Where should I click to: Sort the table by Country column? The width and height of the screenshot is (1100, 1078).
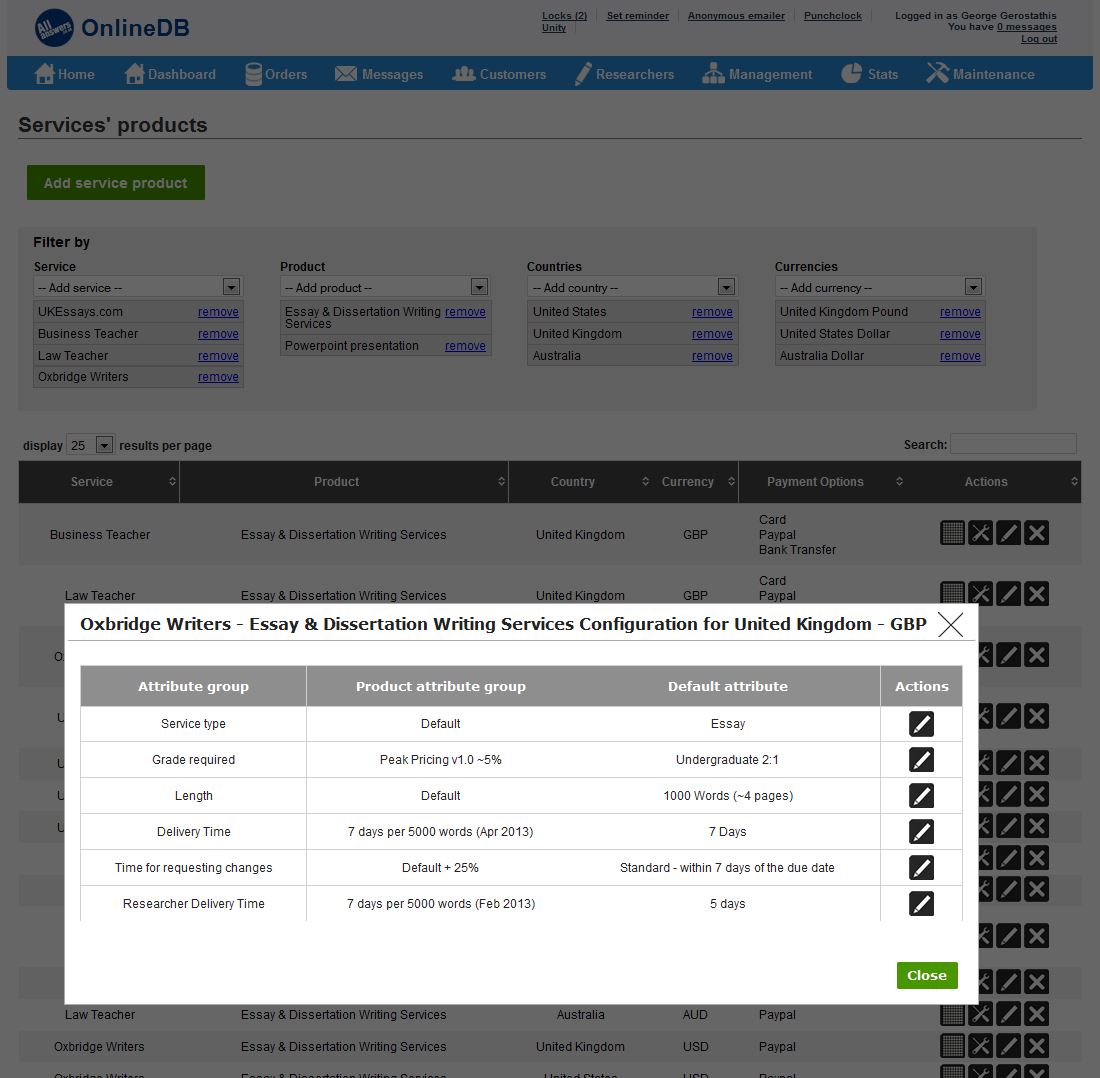click(582, 482)
